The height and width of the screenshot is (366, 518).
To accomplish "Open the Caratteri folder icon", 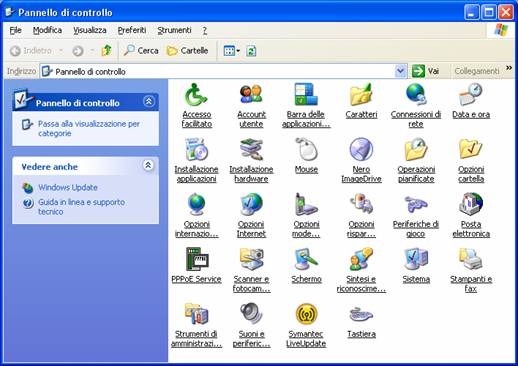I will pos(361,94).
